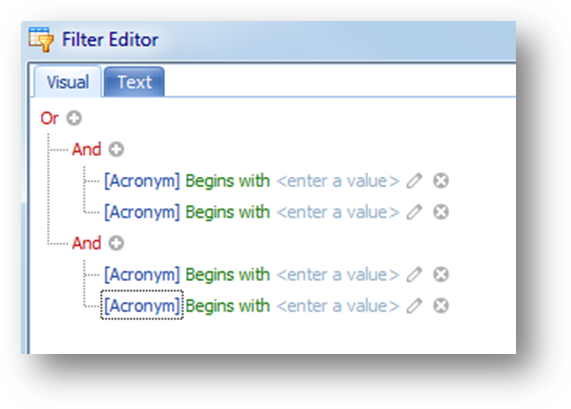The width and height of the screenshot is (571, 409).
Task: Click the pencil icon on the last condition
Action: [414, 306]
